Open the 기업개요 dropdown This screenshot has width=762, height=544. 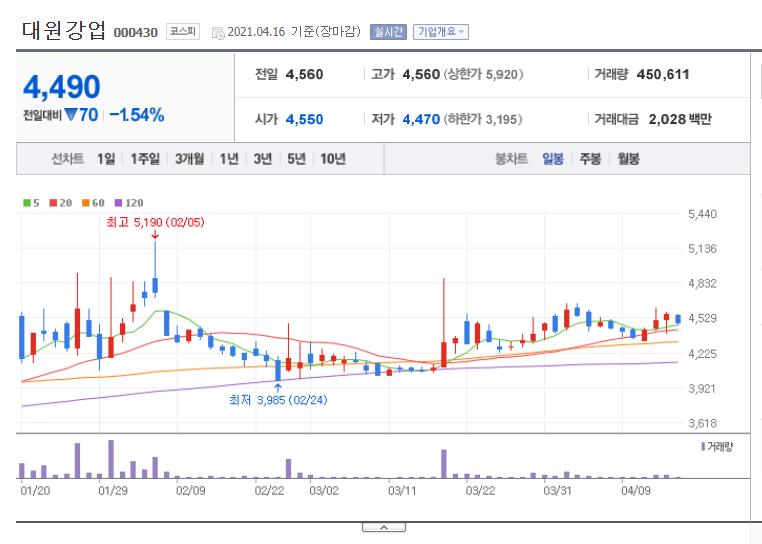(441, 32)
